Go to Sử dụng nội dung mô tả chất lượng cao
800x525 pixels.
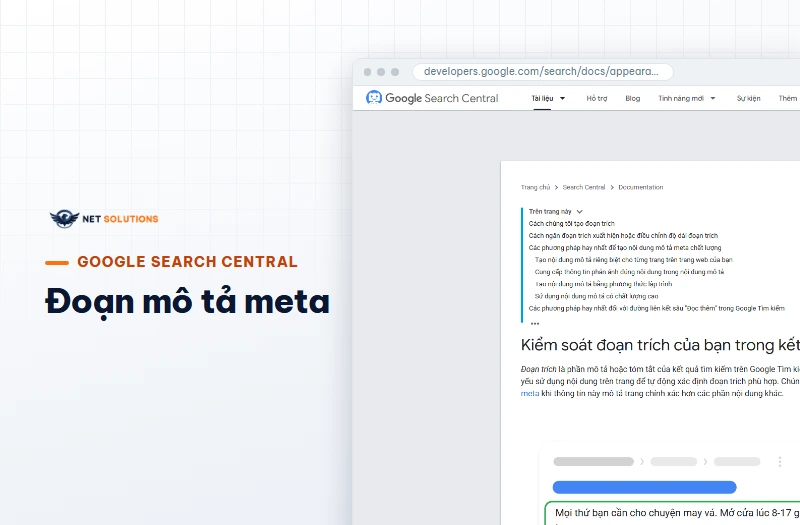point(596,296)
